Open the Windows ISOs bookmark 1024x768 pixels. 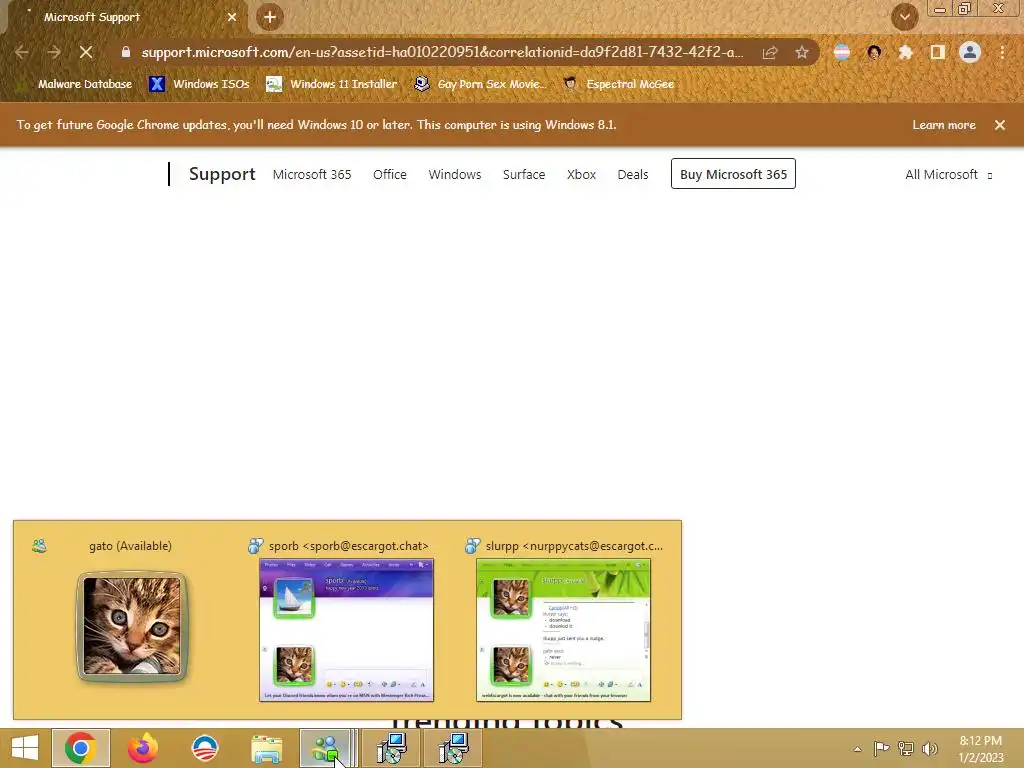pos(199,84)
